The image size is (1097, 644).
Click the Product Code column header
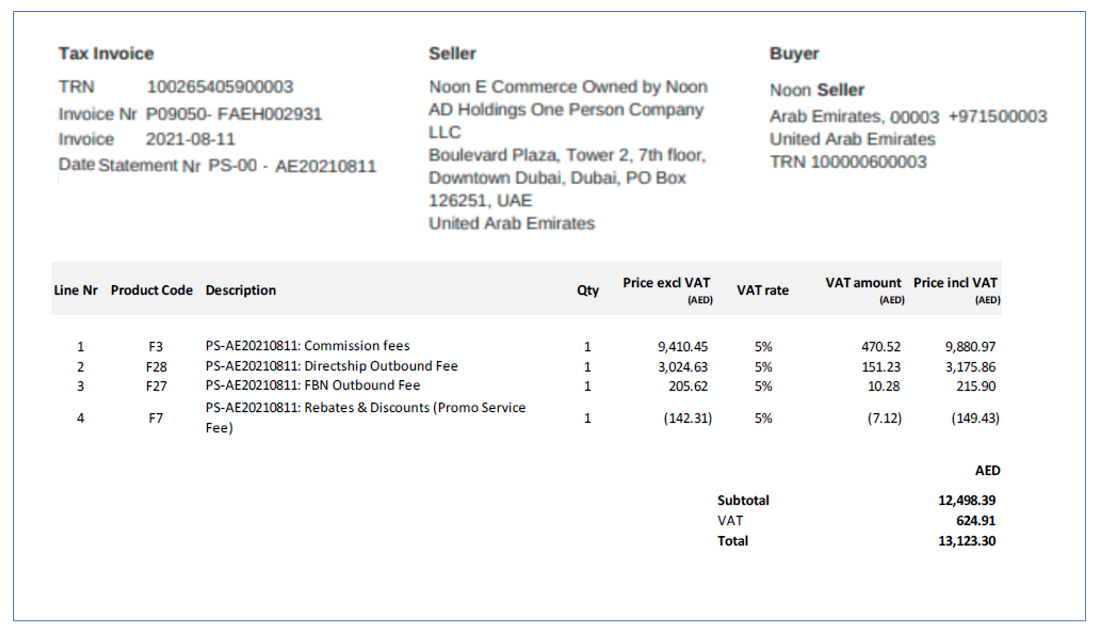pos(151,290)
